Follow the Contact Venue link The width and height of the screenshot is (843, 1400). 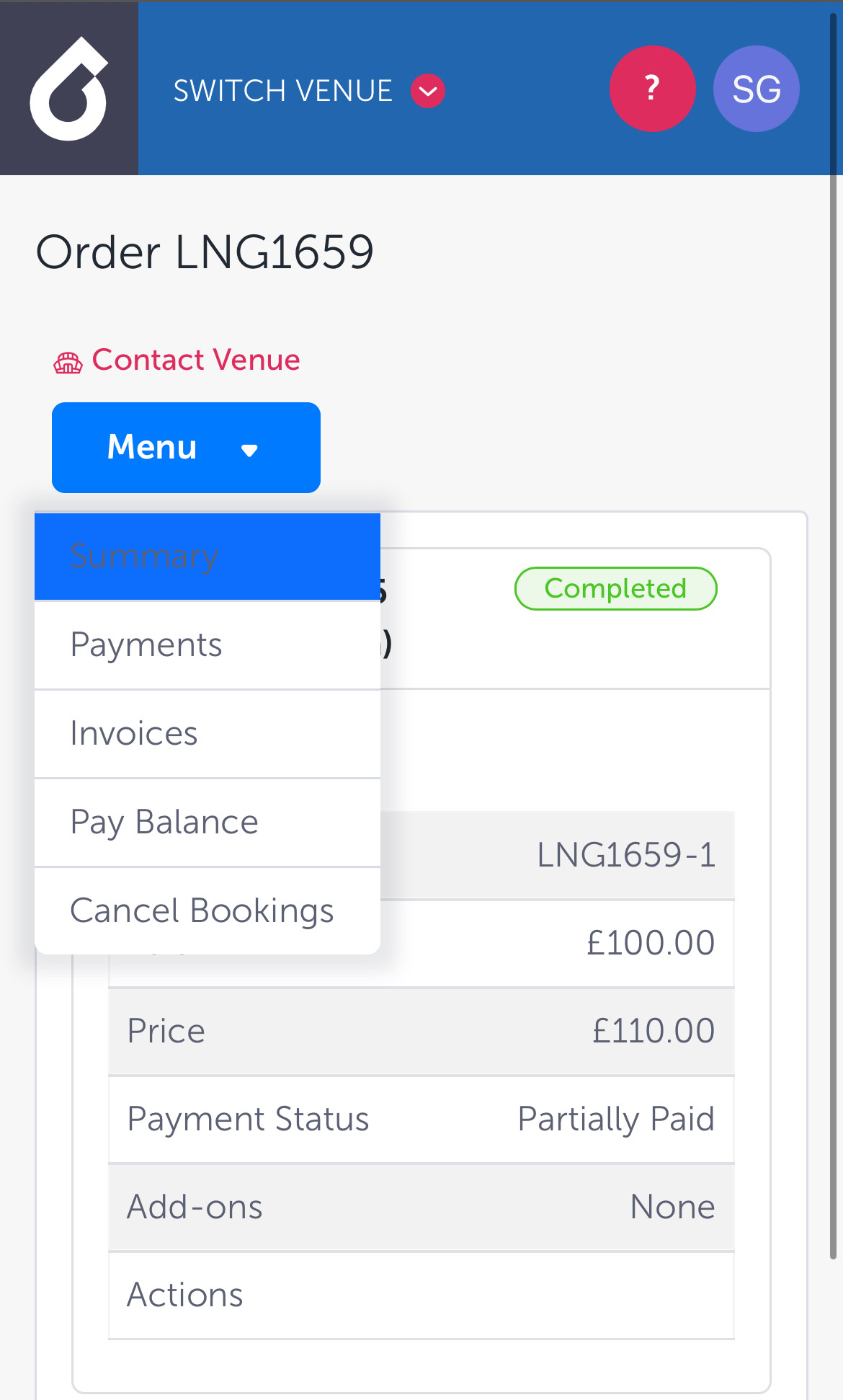click(x=195, y=360)
